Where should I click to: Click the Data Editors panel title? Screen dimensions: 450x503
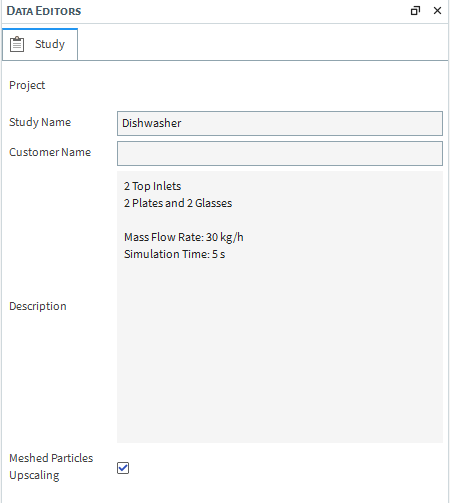44,11
